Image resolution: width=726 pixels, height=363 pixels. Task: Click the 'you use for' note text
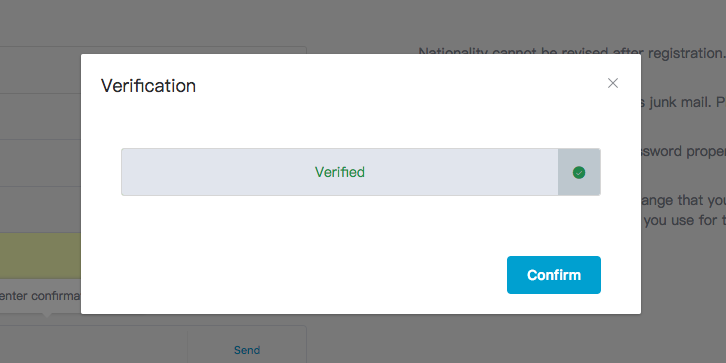coord(685,220)
